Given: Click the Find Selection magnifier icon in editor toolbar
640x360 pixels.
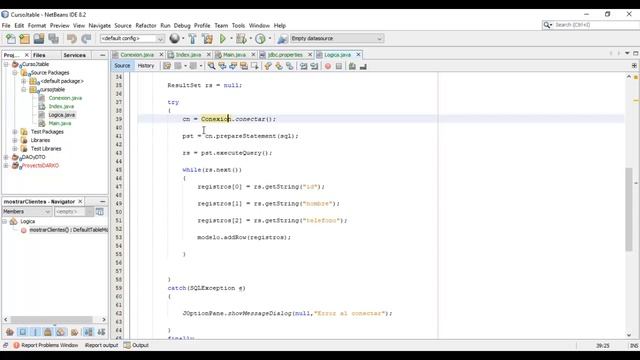Looking at the screenshot, I should pyautogui.click(x=211, y=66).
